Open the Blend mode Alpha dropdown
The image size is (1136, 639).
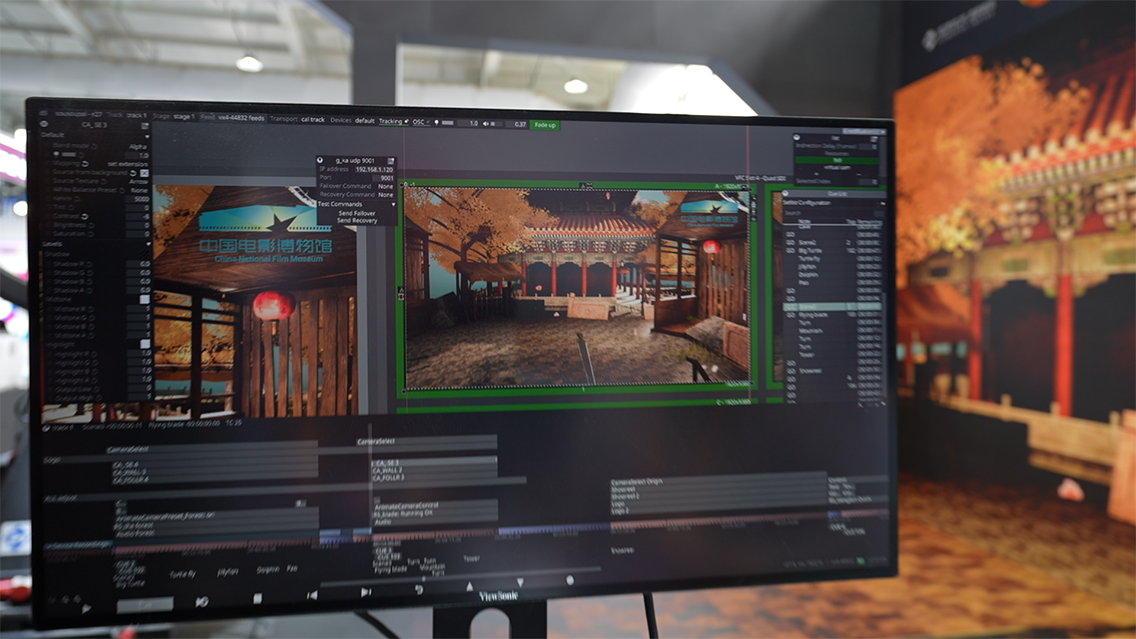(137, 146)
